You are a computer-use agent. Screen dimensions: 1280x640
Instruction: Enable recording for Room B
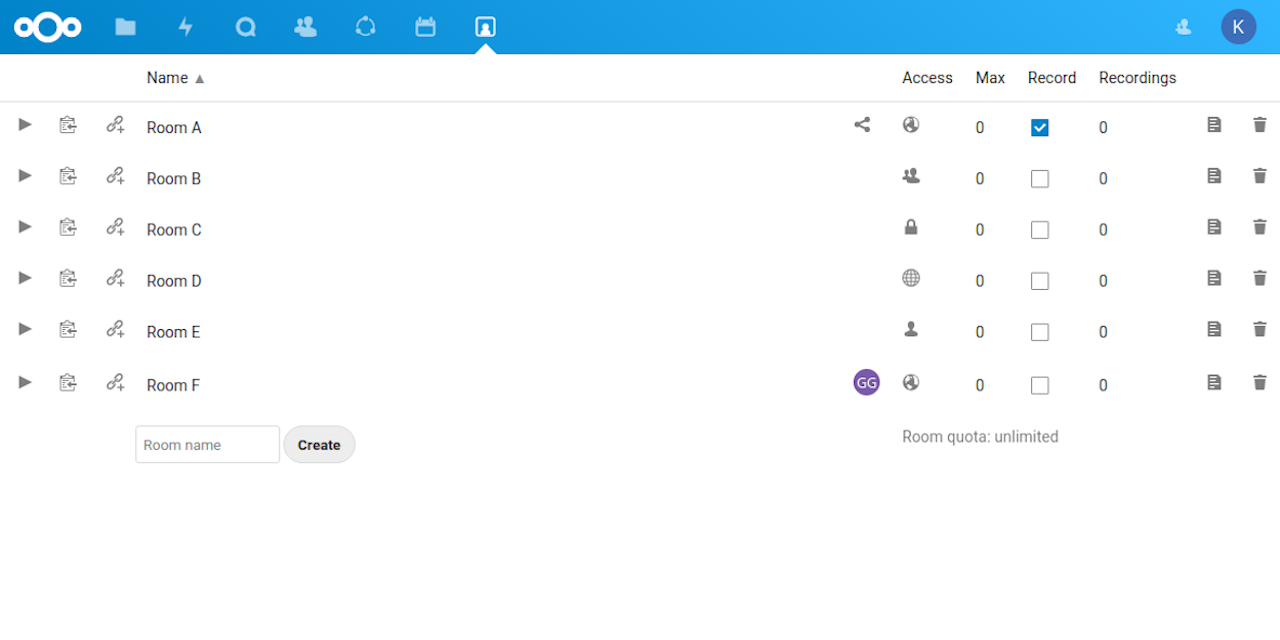click(1040, 179)
